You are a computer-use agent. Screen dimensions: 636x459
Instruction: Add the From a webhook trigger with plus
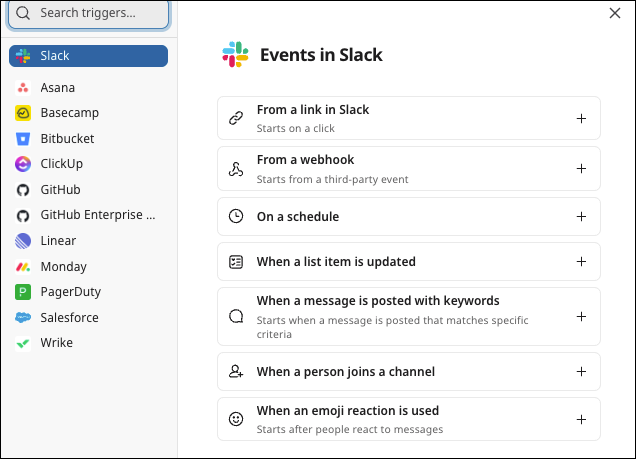[581, 168]
